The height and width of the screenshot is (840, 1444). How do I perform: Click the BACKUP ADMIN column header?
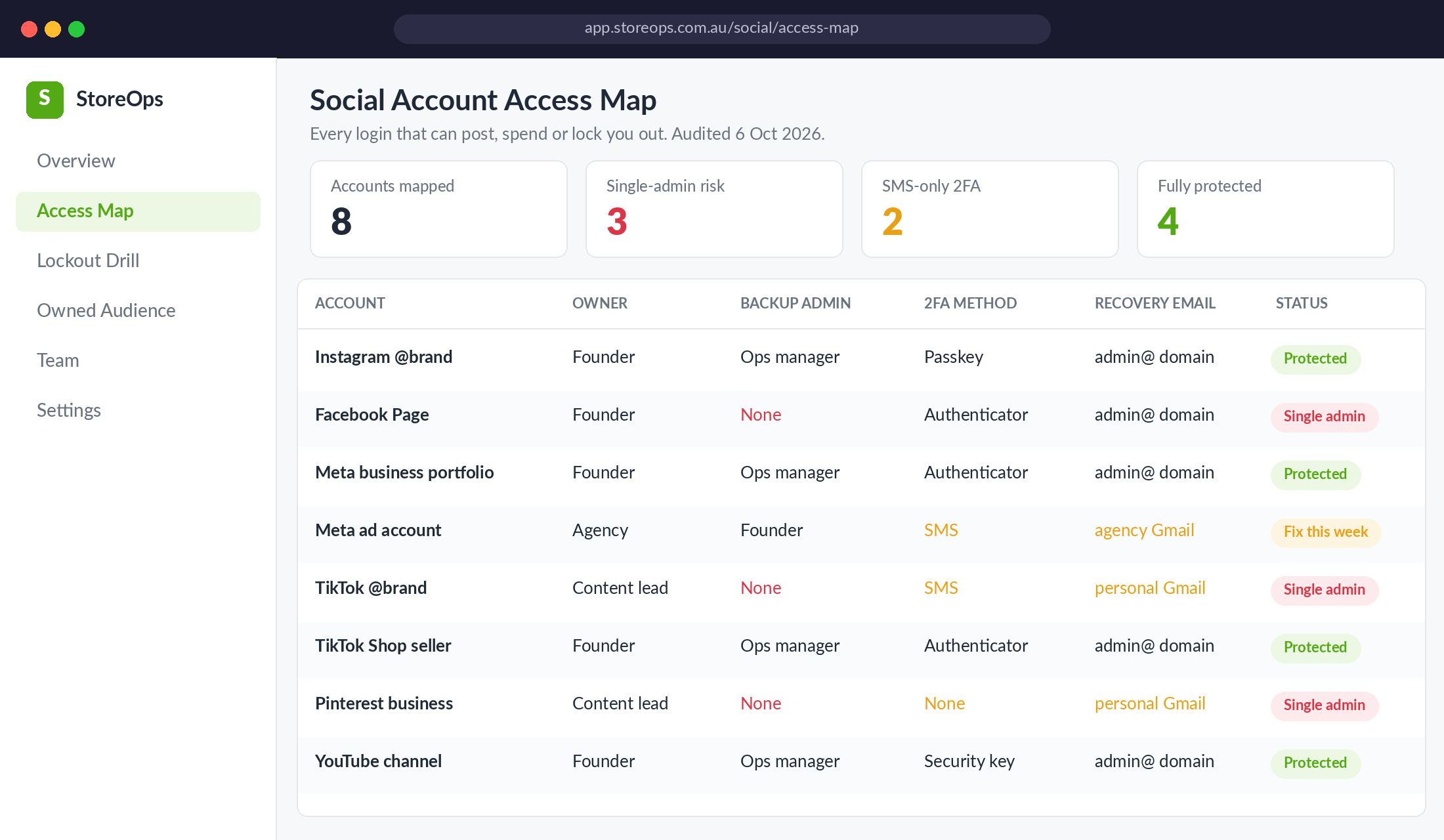796,303
